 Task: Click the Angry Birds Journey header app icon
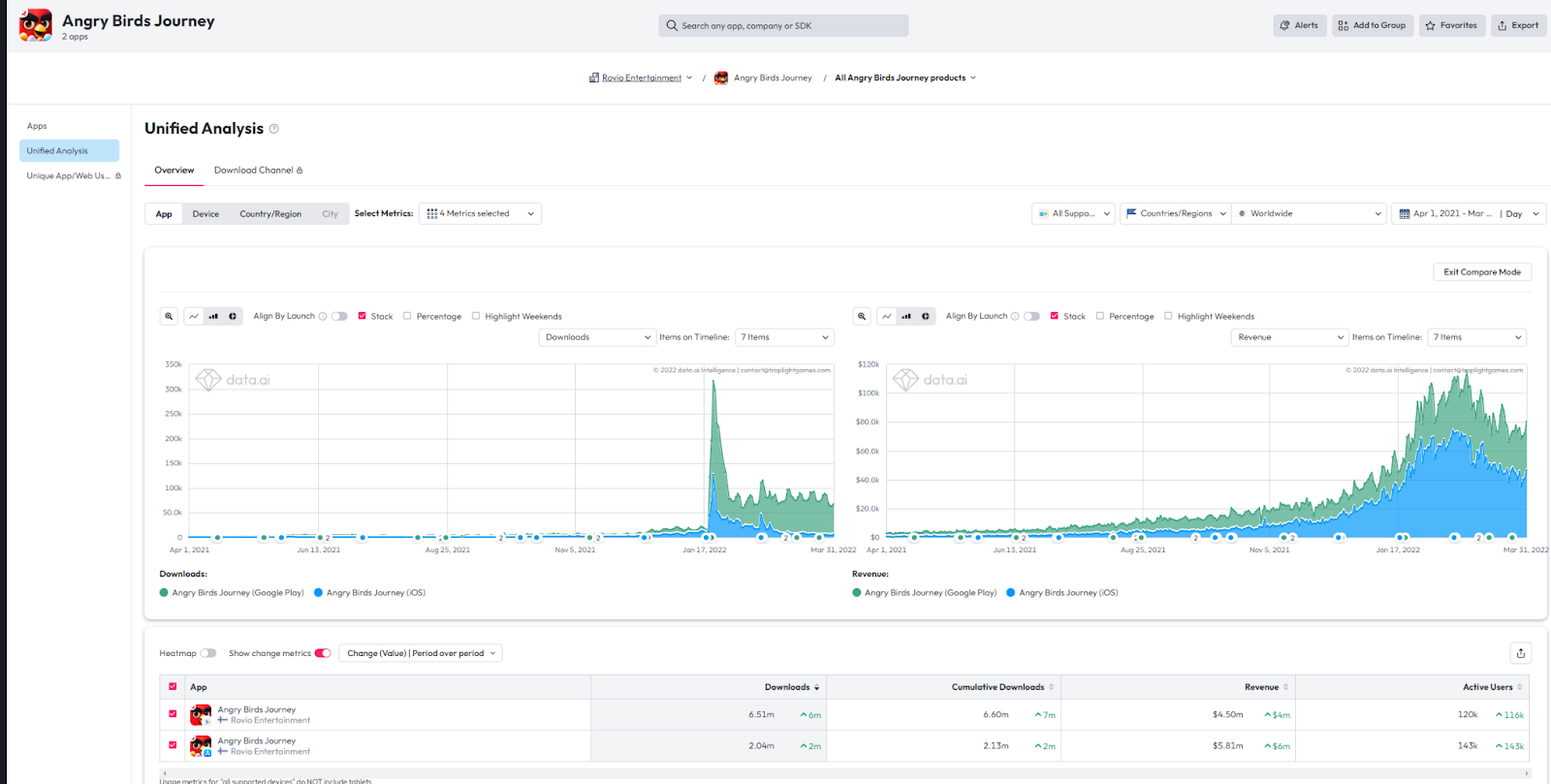coord(36,26)
